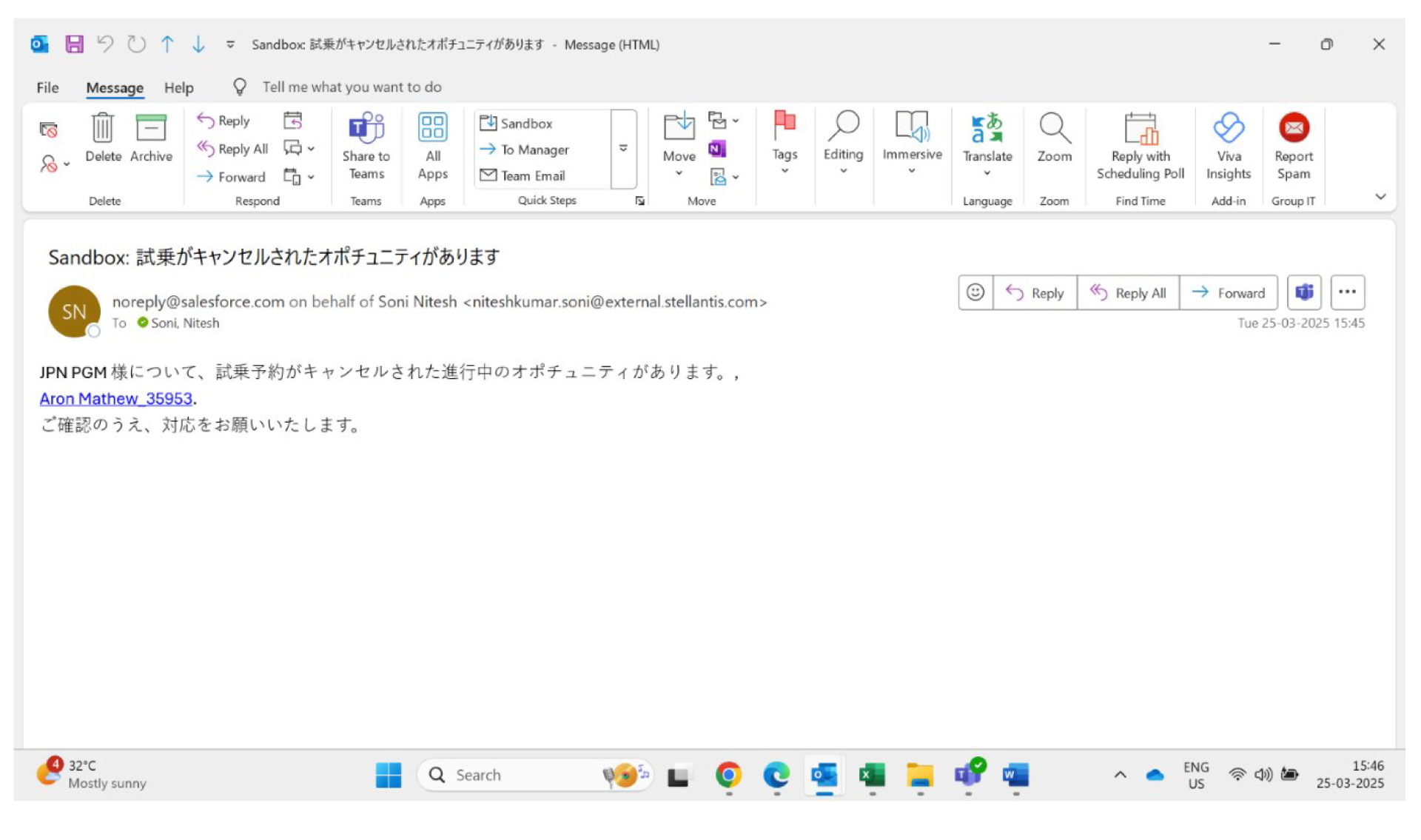Open Viva Insights add-in

point(1229,129)
